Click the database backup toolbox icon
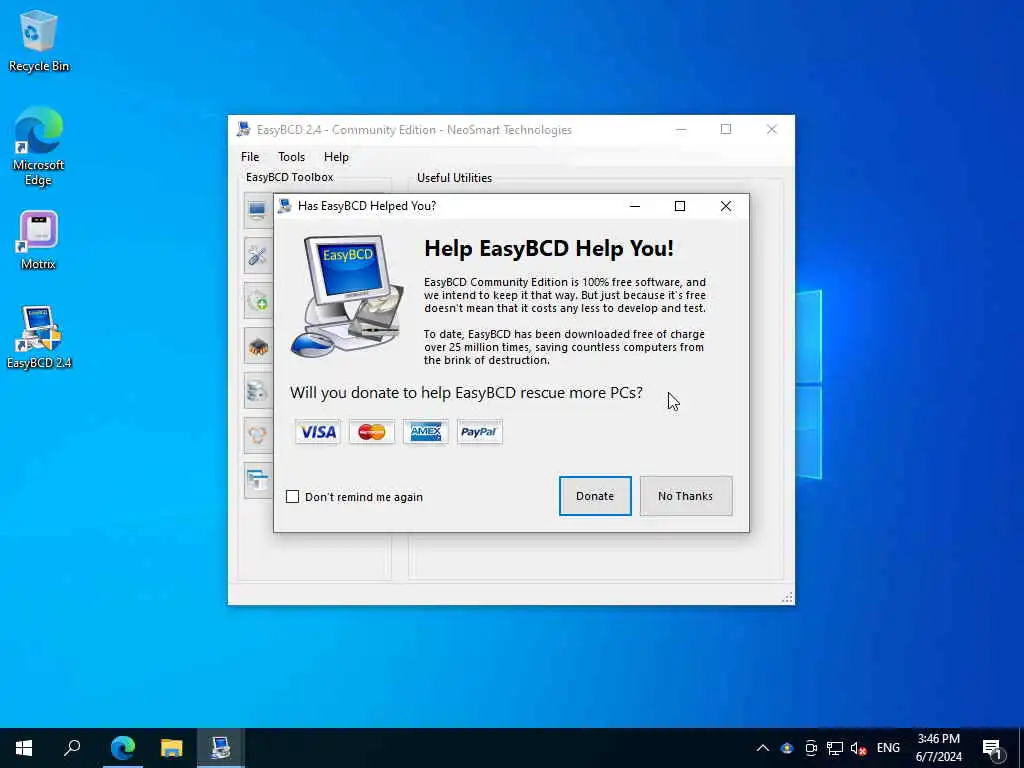This screenshot has width=1024, height=768. (258, 391)
